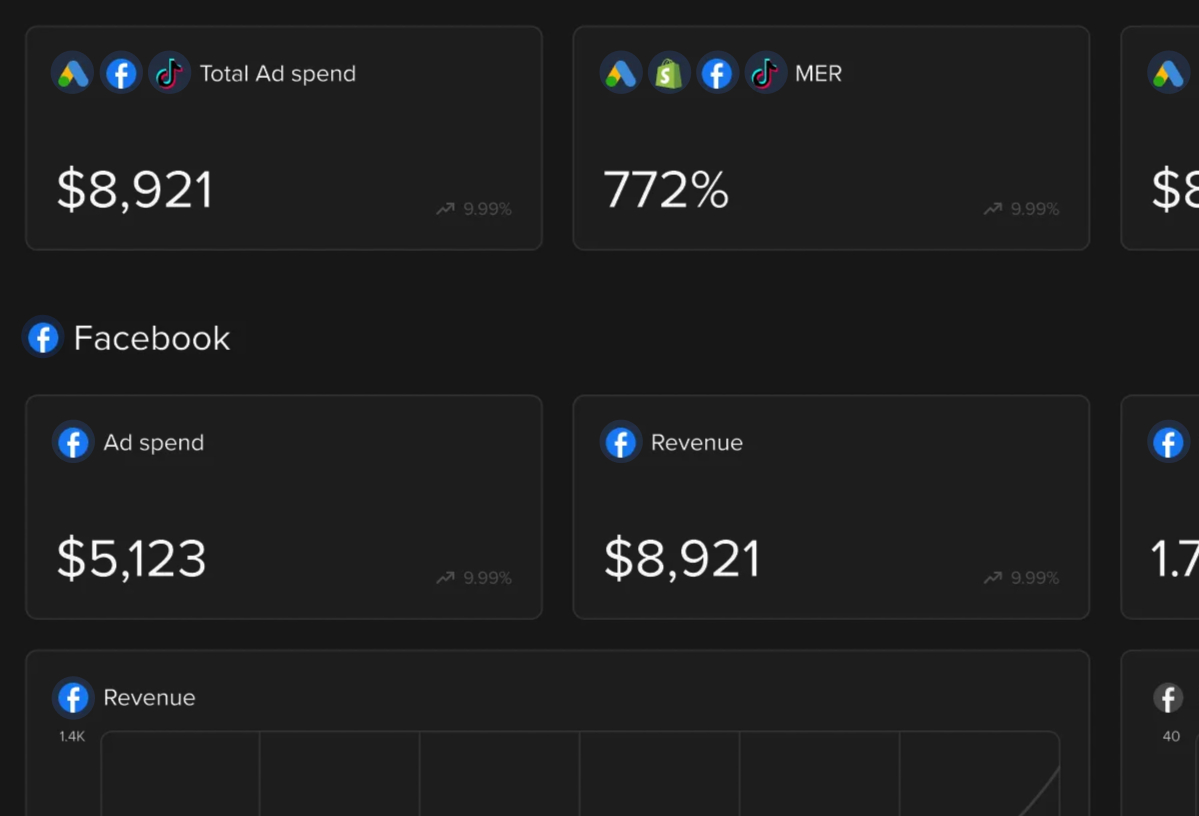The height and width of the screenshot is (816, 1199).
Task: Click the Total Ad spend title
Action: click(278, 73)
